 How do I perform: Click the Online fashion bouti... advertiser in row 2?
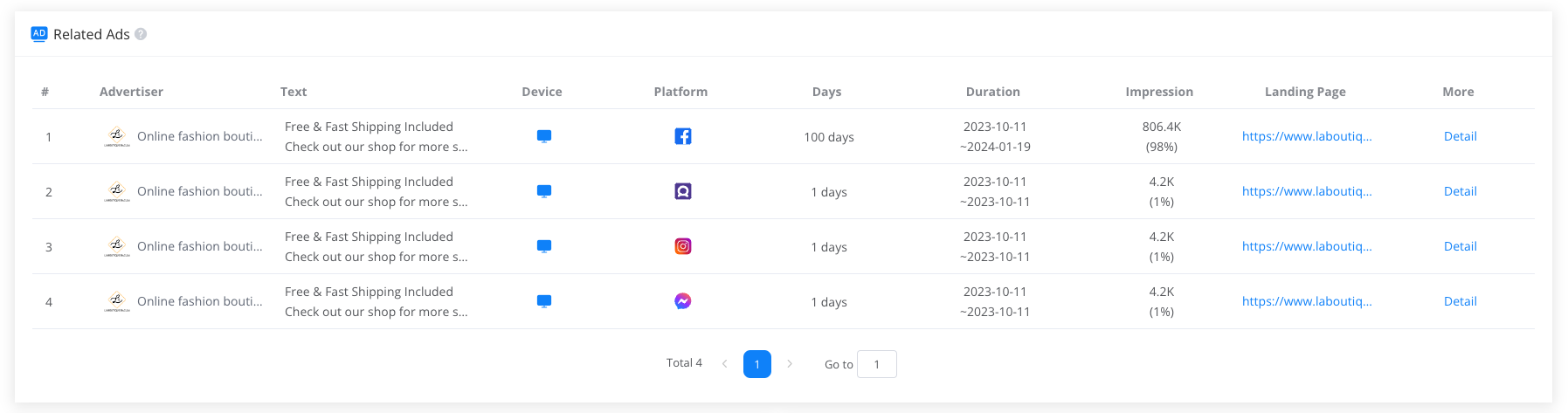[x=199, y=191]
